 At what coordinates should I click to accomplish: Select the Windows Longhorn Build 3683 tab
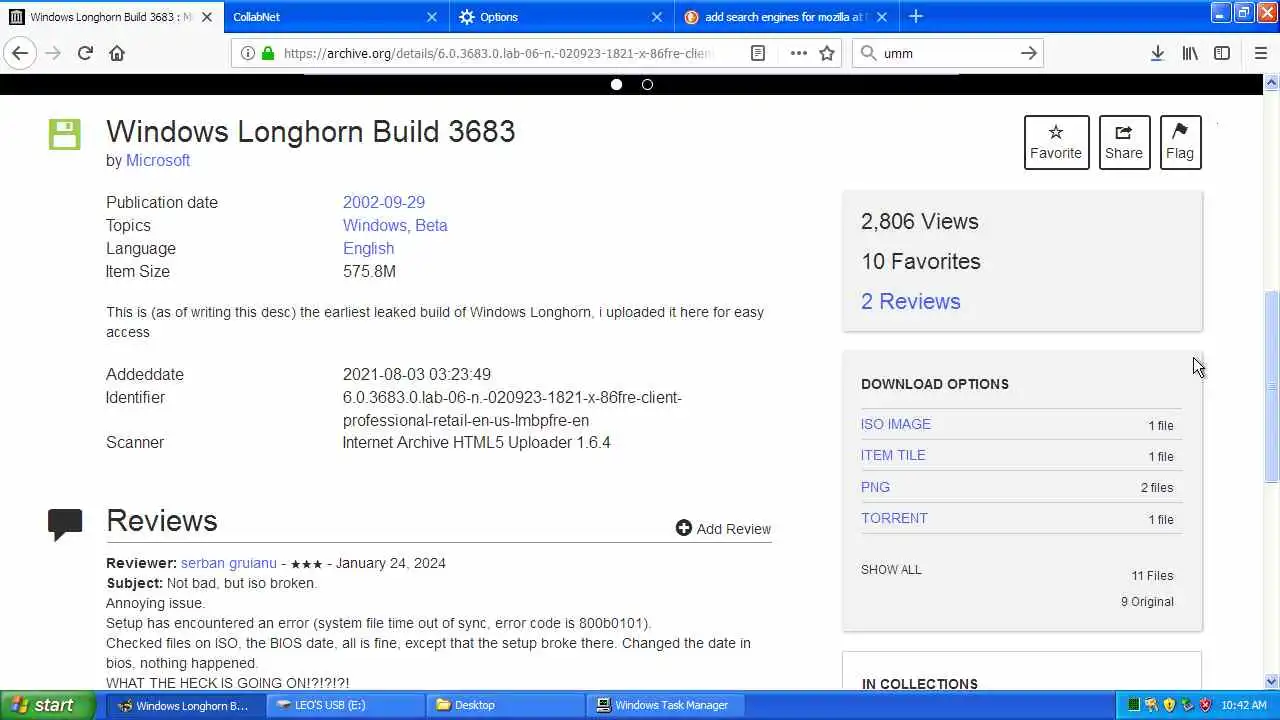click(x=112, y=17)
